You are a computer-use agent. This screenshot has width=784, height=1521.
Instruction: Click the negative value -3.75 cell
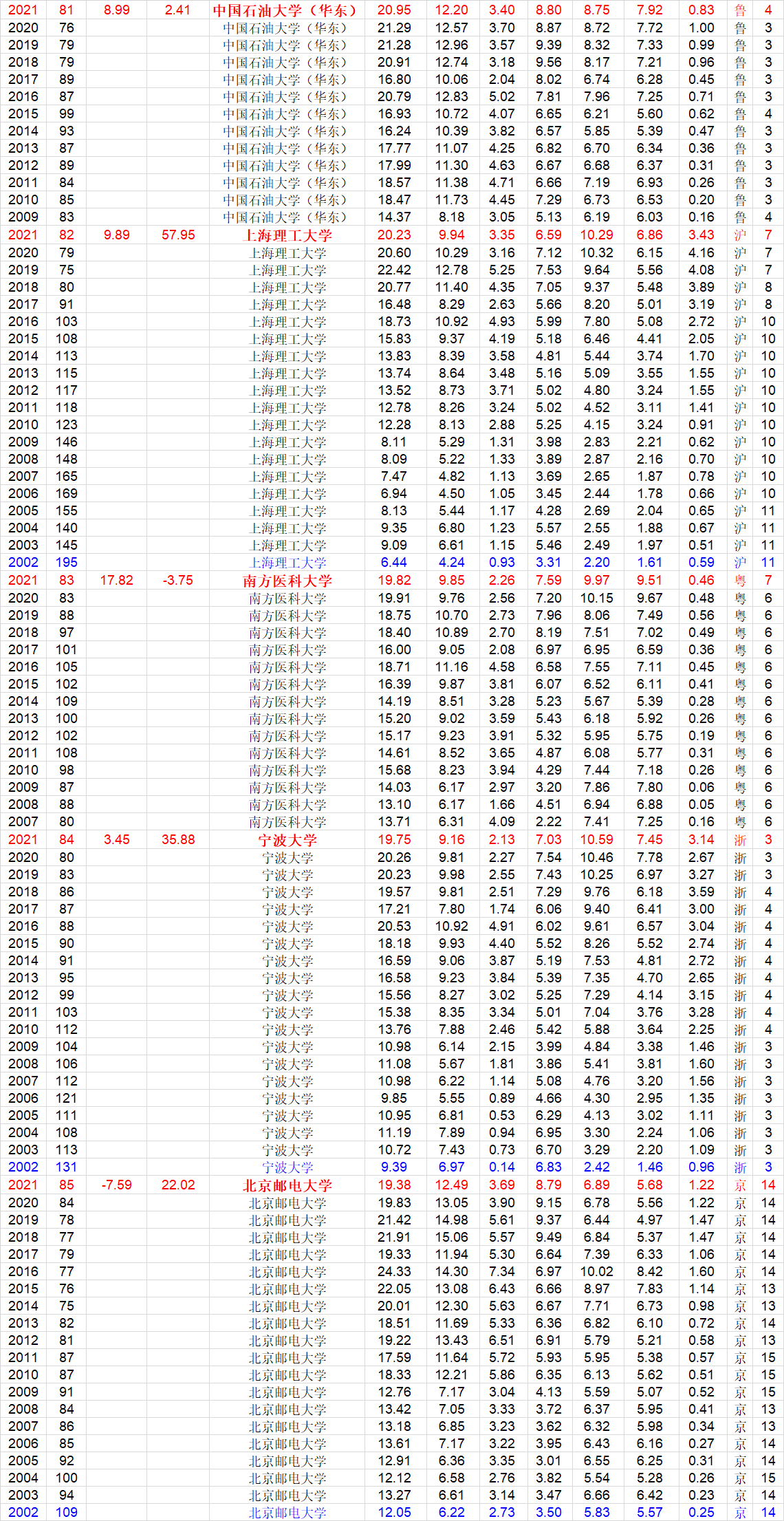[178, 581]
